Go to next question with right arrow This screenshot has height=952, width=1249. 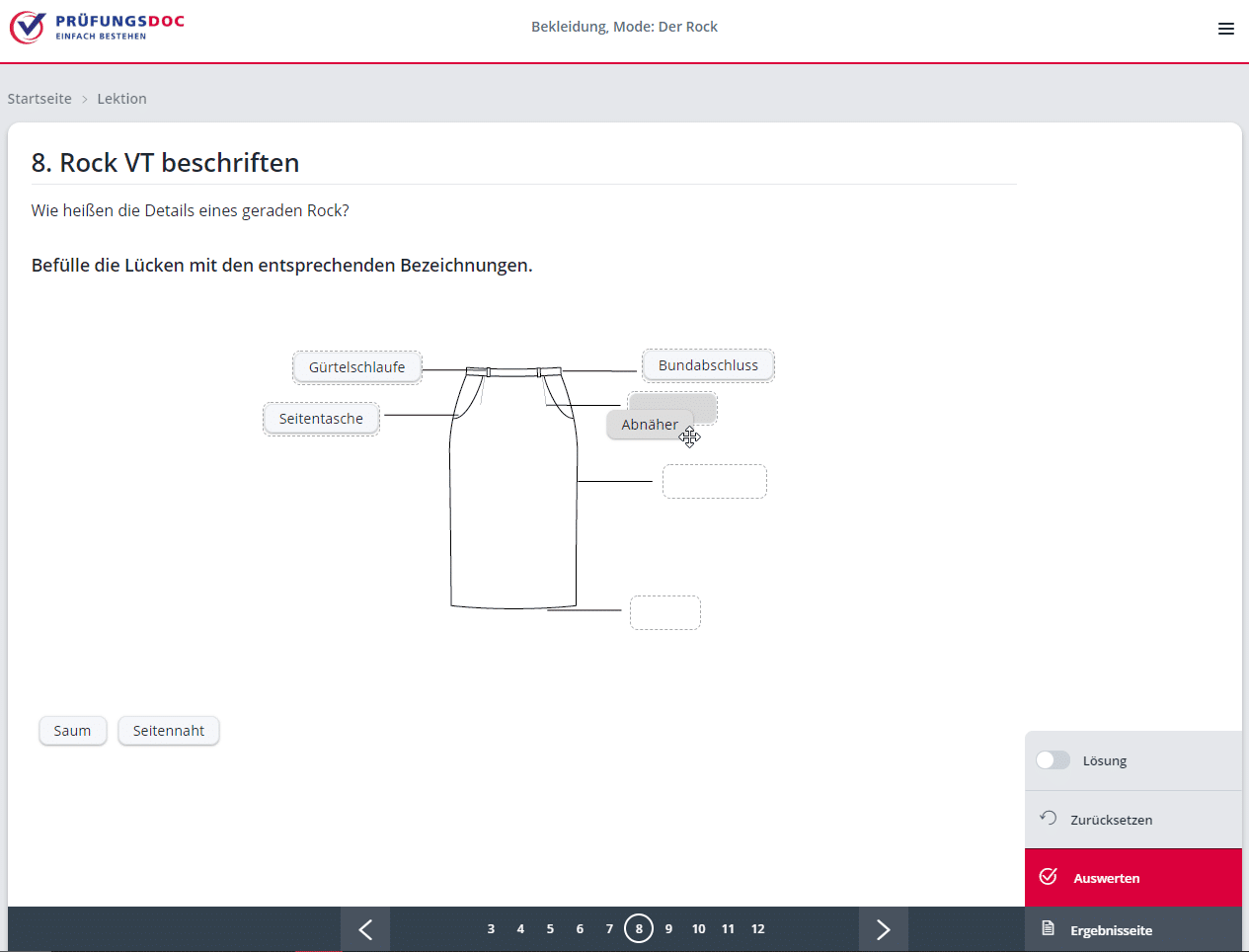[x=883, y=929]
